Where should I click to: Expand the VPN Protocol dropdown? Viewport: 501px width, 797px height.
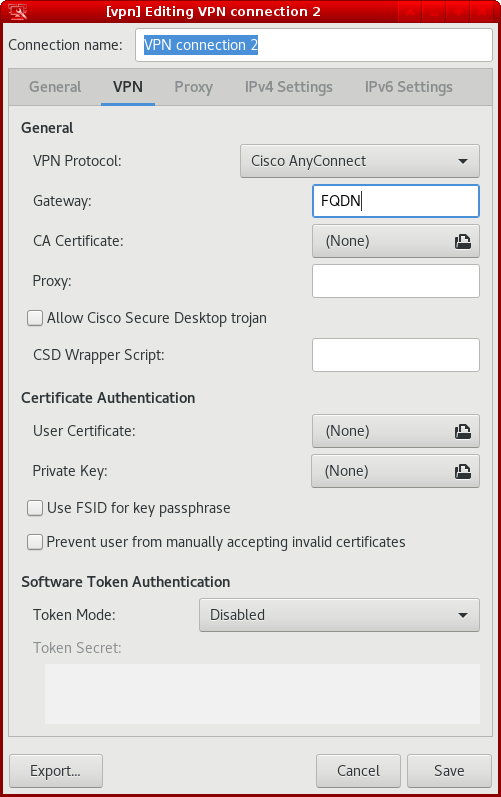(360, 161)
